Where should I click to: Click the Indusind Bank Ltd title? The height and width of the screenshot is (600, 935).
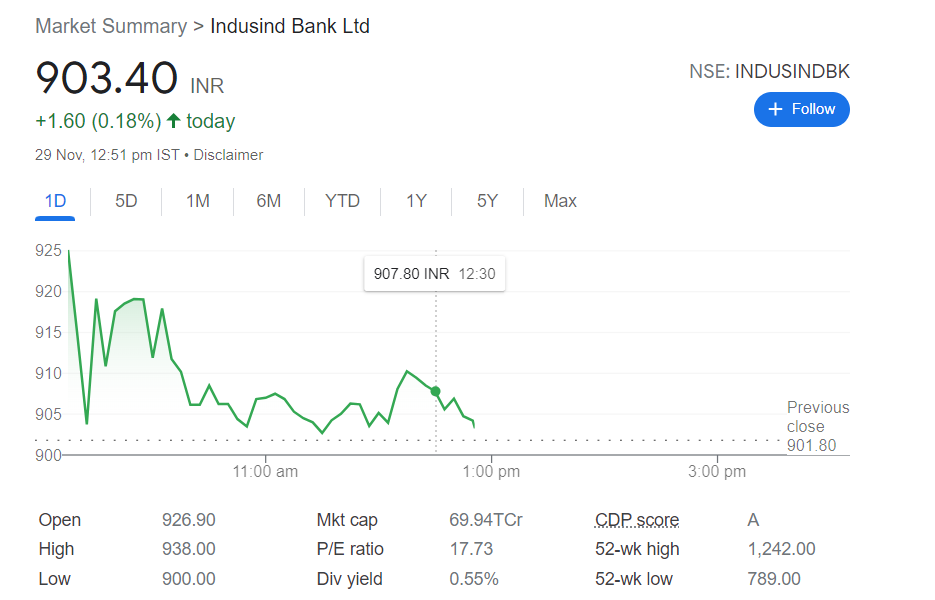(x=290, y=26)
